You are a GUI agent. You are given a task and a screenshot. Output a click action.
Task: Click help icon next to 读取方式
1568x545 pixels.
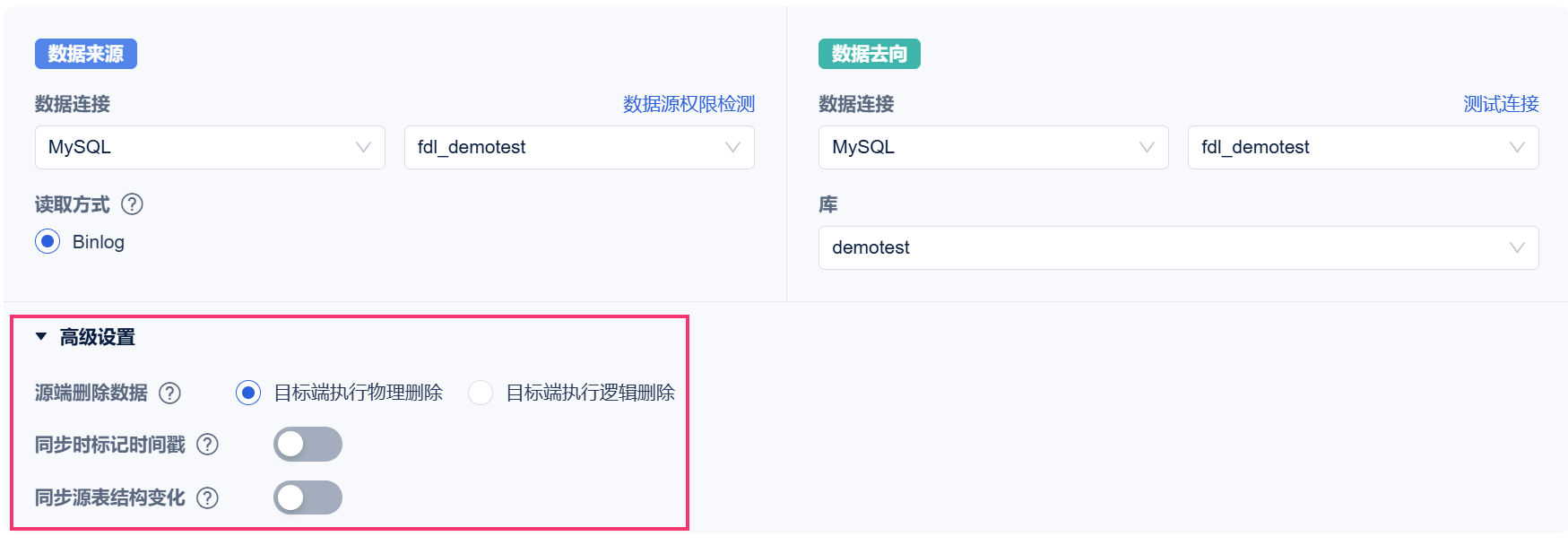pyautogui.click(x=132, y=204)
